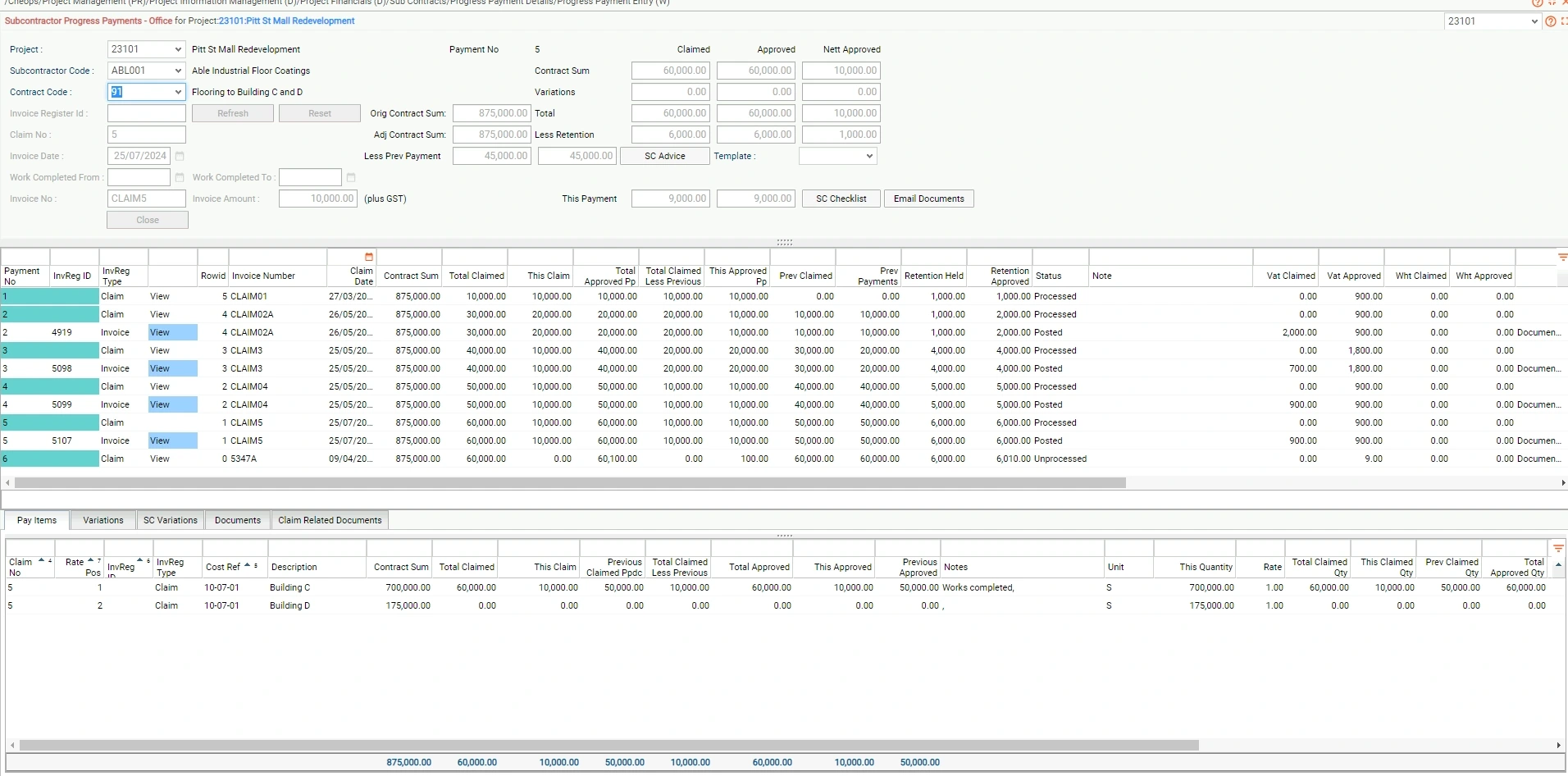The width and height of the screenshot is (1568, 776).
Task: Click the SC Advice button
Action: tap(665, 156)
